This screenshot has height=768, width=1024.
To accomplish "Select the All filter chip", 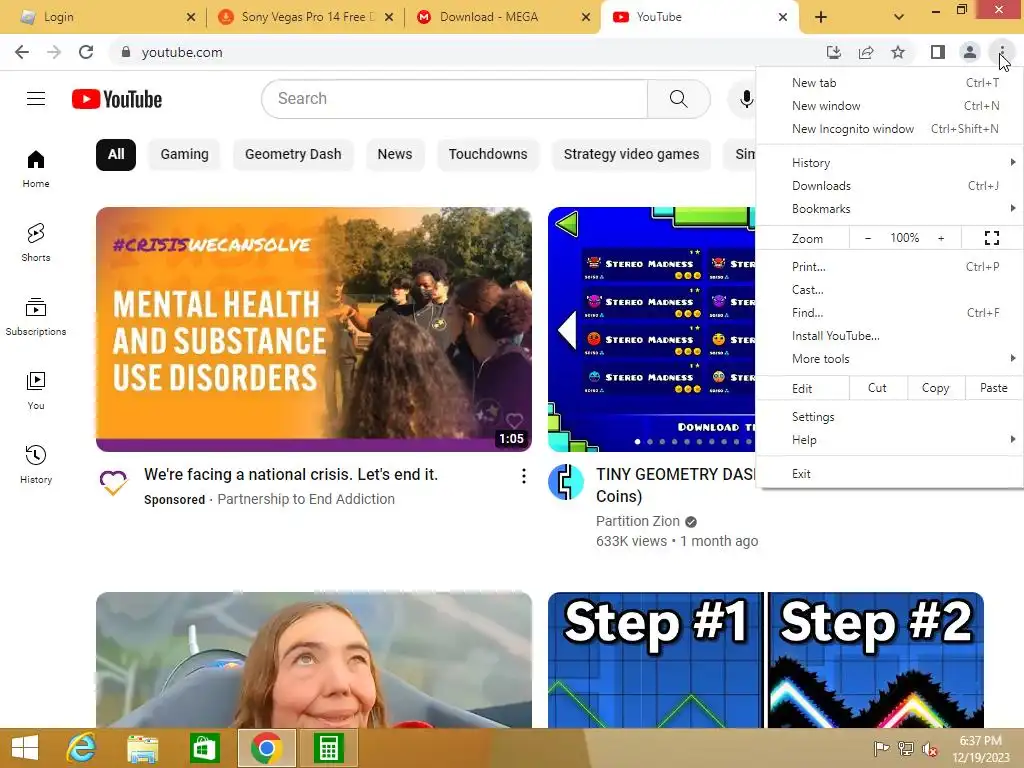I will [x=116, y=155].
